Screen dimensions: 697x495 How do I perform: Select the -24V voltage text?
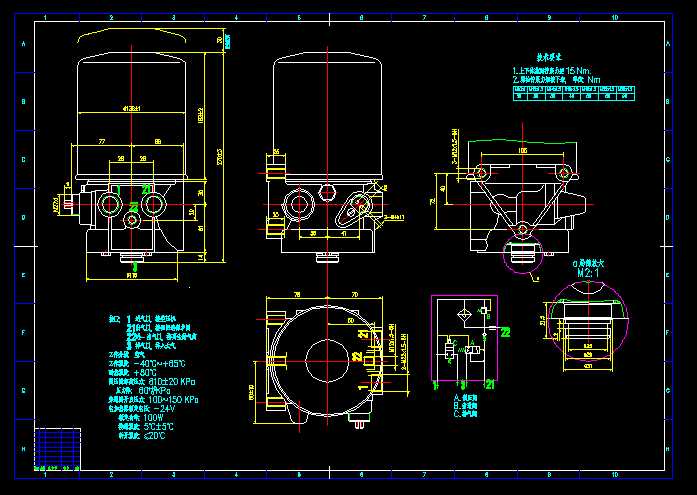click(164, 409)
